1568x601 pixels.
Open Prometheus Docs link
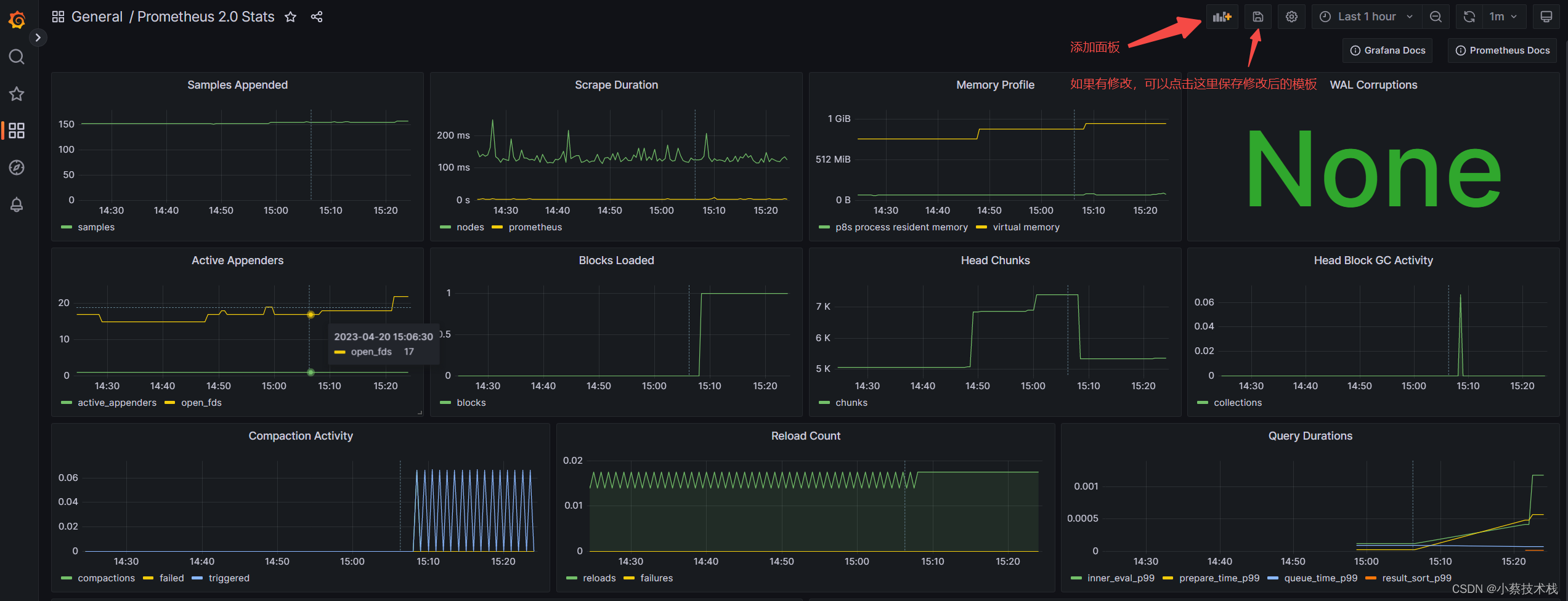[x=1502, y=50]
